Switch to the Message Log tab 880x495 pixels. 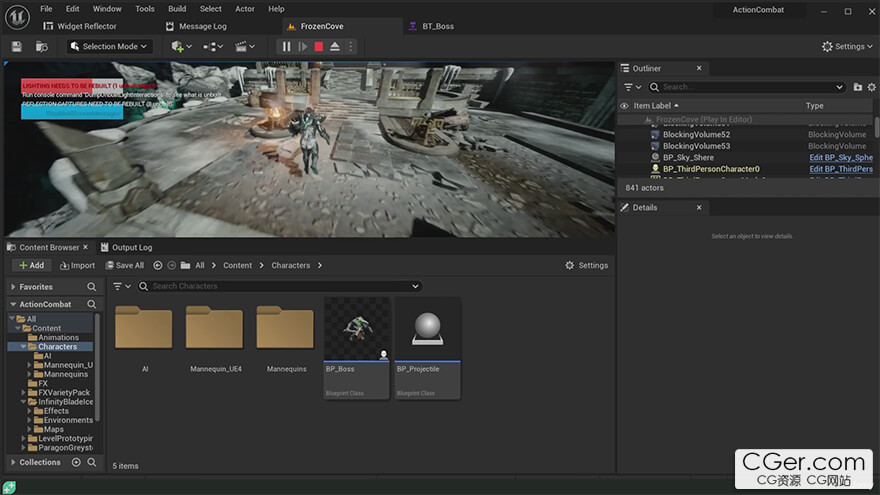click(x=196, y=26)
